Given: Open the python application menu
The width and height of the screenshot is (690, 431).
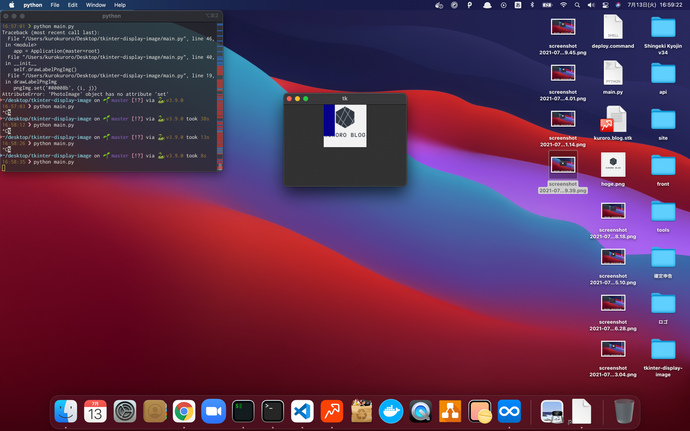Looking at the screenshot, I should point(33,5).
